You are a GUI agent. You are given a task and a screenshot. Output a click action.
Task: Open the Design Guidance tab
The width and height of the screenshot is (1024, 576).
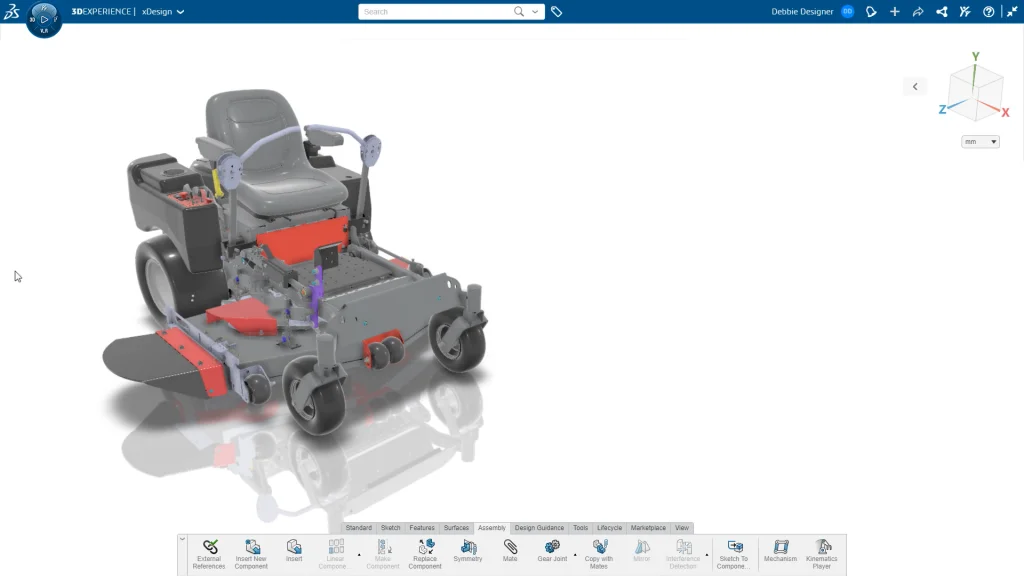(539, 527)
